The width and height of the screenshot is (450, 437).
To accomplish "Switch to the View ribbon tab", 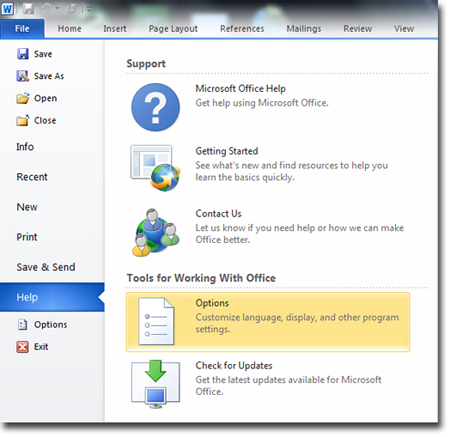I will pos(404,29).
